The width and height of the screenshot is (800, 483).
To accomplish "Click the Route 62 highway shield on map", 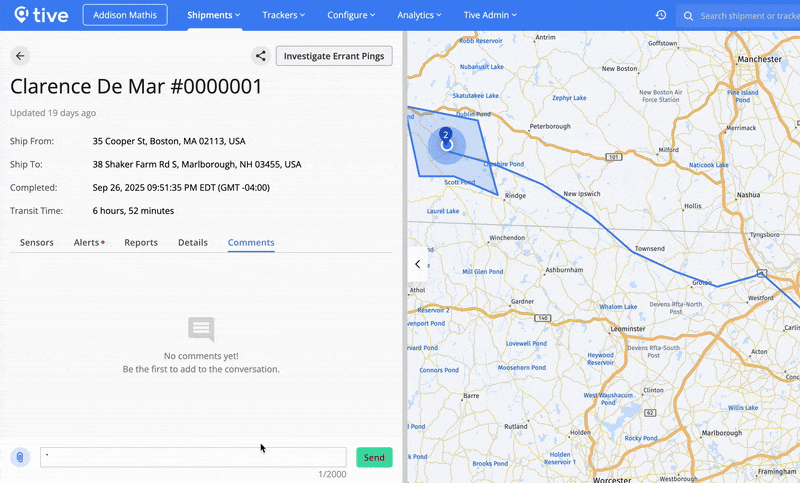I will (x=650, y=413).
